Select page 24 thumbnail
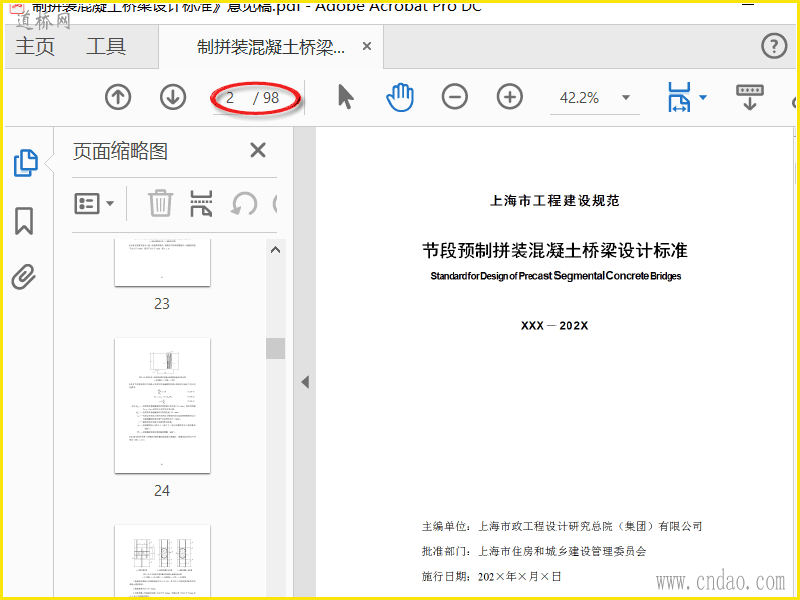 pos(162,406)
